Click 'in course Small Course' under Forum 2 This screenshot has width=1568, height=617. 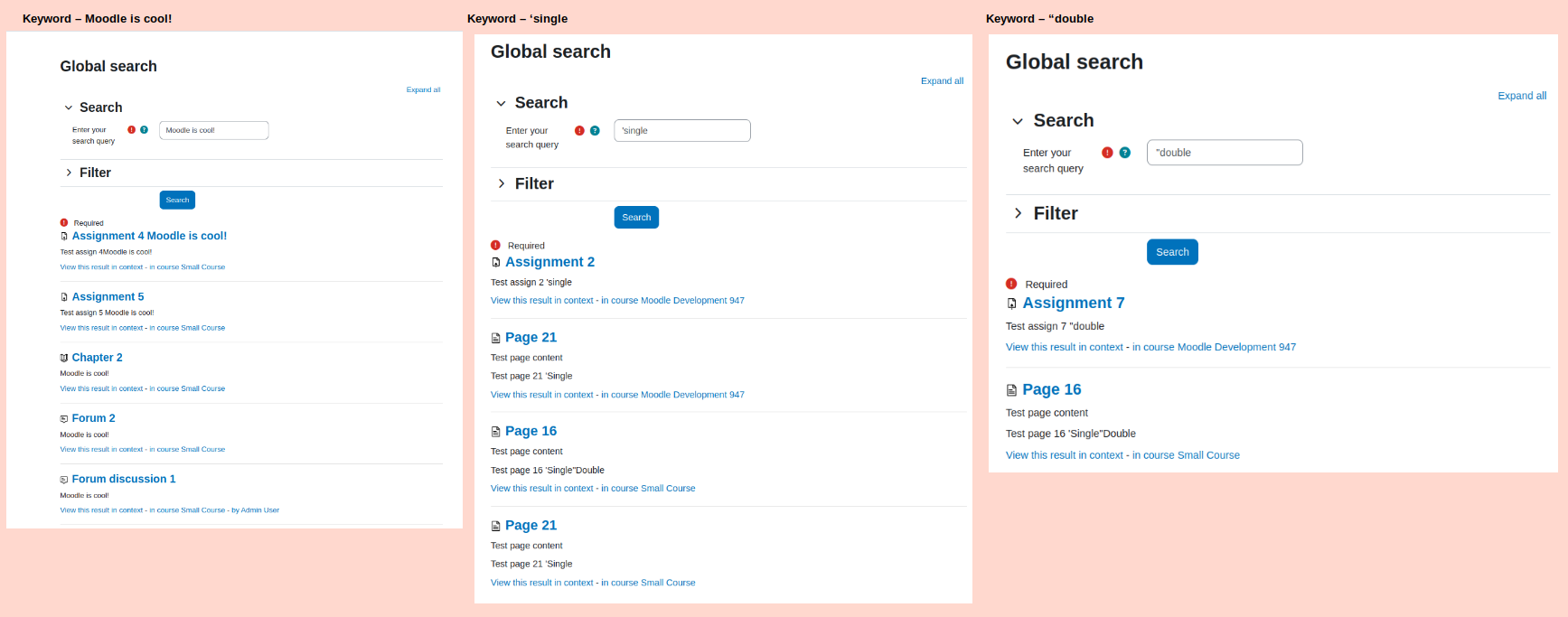pos(187,449)
